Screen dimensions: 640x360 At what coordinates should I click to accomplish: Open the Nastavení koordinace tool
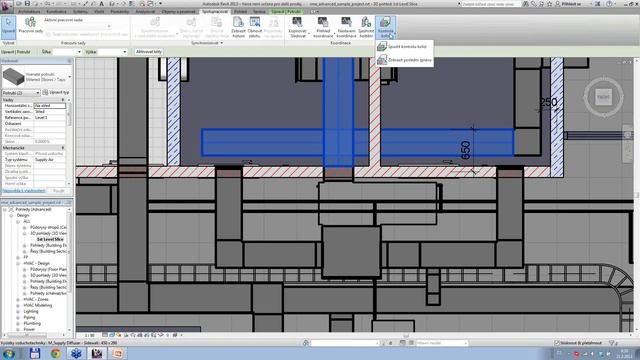point(346,27)
